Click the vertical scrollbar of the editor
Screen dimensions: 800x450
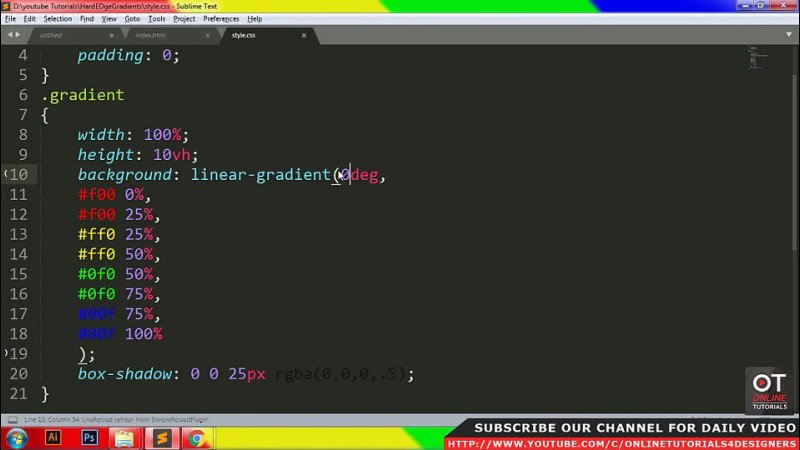[x=794, y=163]
